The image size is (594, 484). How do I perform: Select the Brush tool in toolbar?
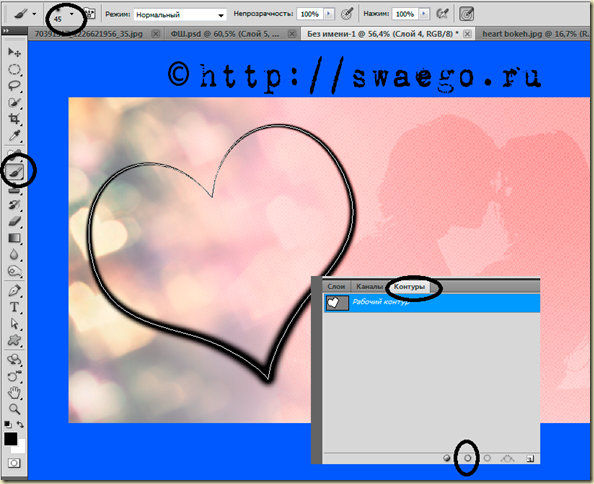click(15, 172)
